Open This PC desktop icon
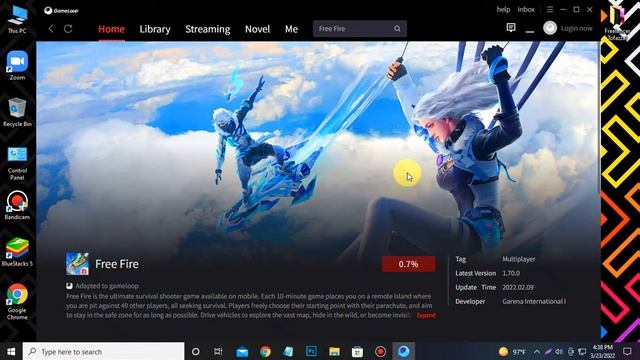The height and width of the screenshot is (360, 640). (x=17, y=19)
